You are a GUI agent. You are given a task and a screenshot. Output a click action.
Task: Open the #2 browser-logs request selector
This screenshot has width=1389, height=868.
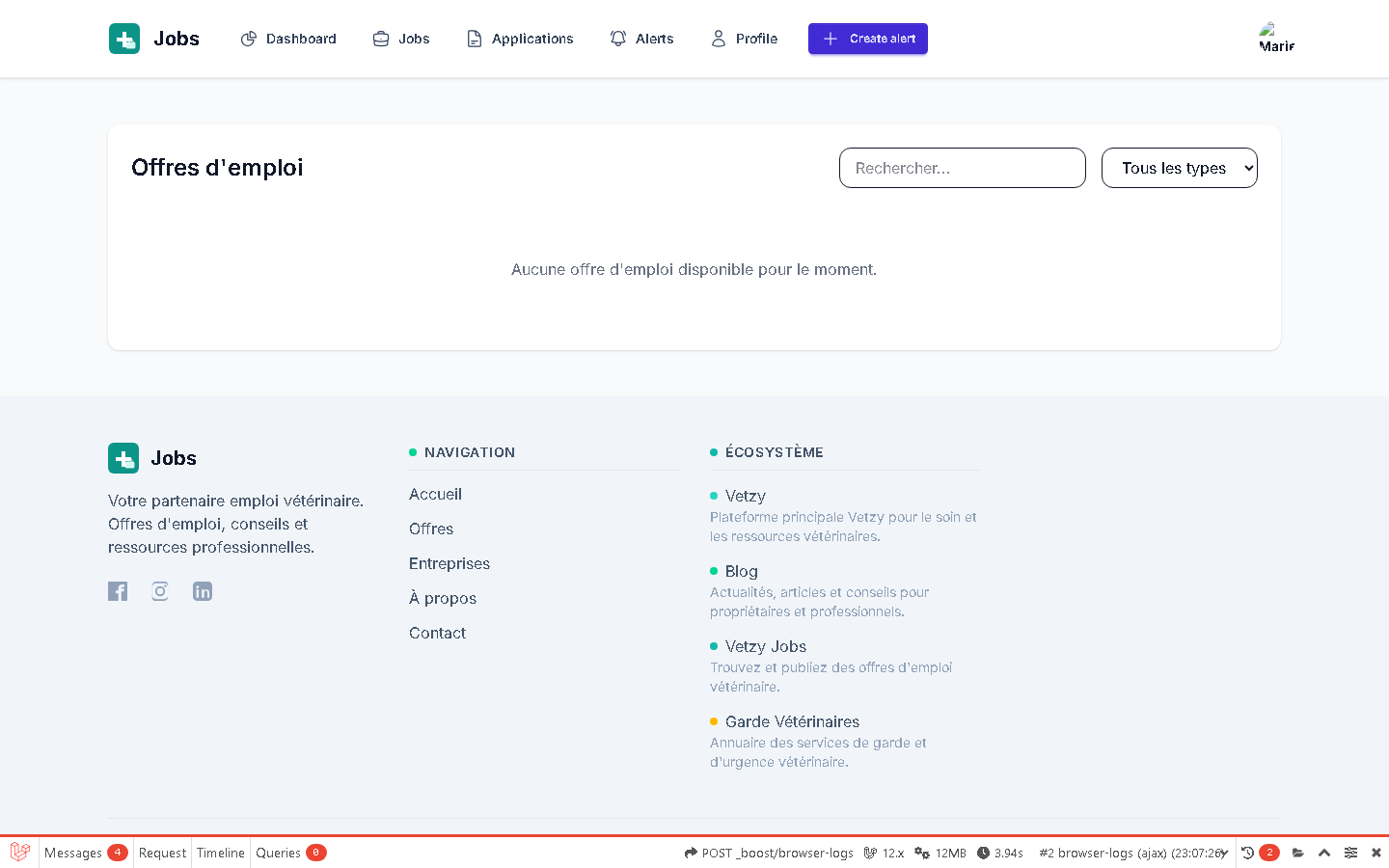[1133, 853]
